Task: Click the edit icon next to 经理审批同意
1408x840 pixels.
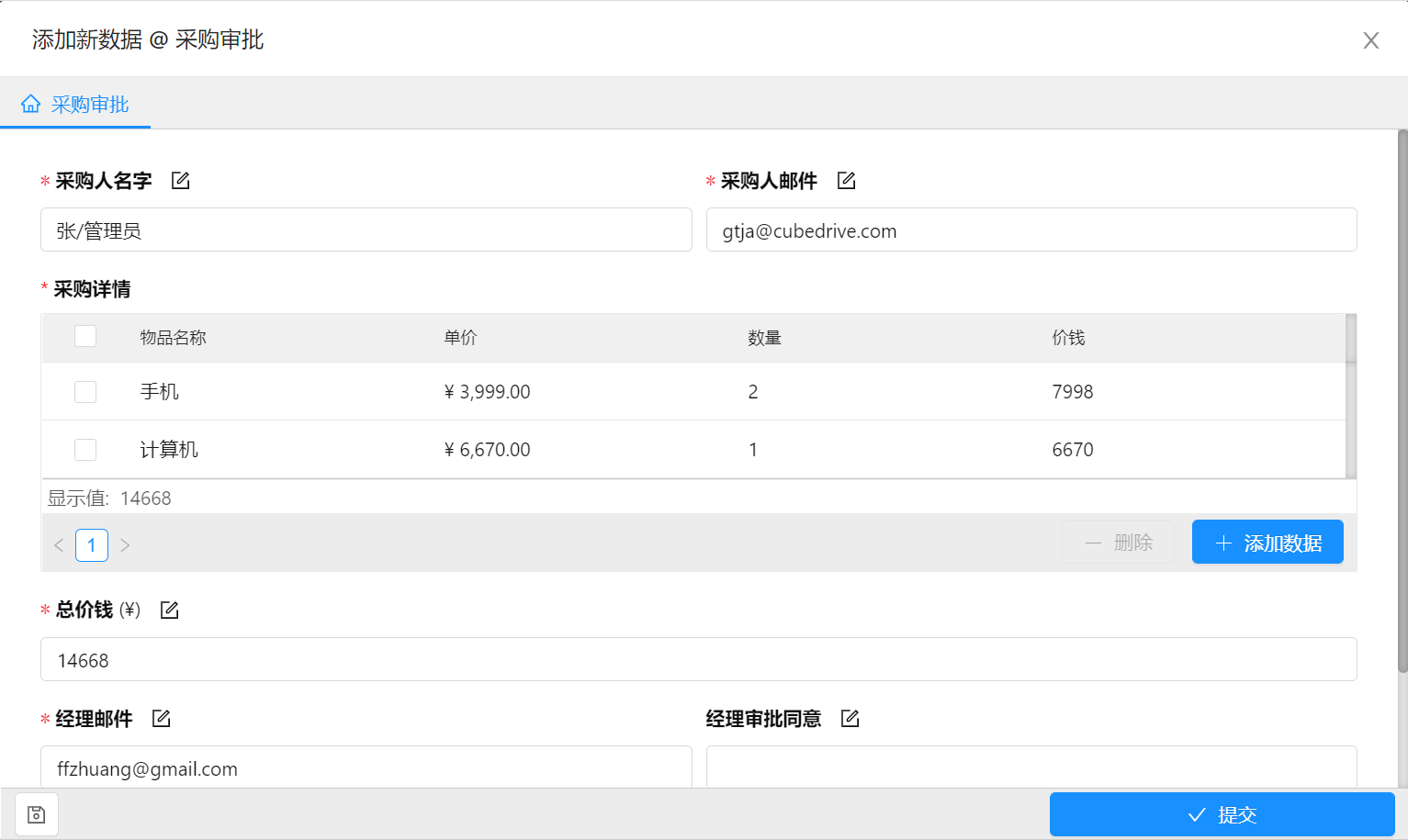Action: point(850,718)
